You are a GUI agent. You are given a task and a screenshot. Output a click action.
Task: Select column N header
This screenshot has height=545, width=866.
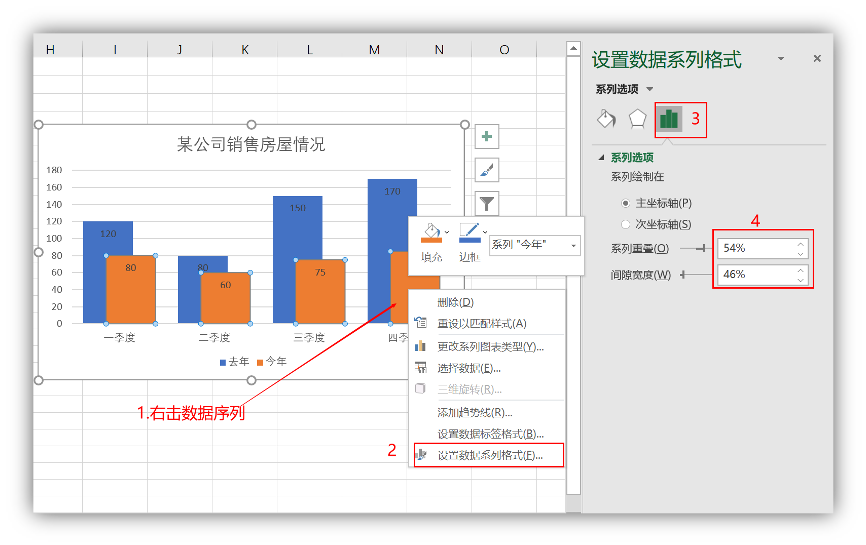tap(439, 50)
